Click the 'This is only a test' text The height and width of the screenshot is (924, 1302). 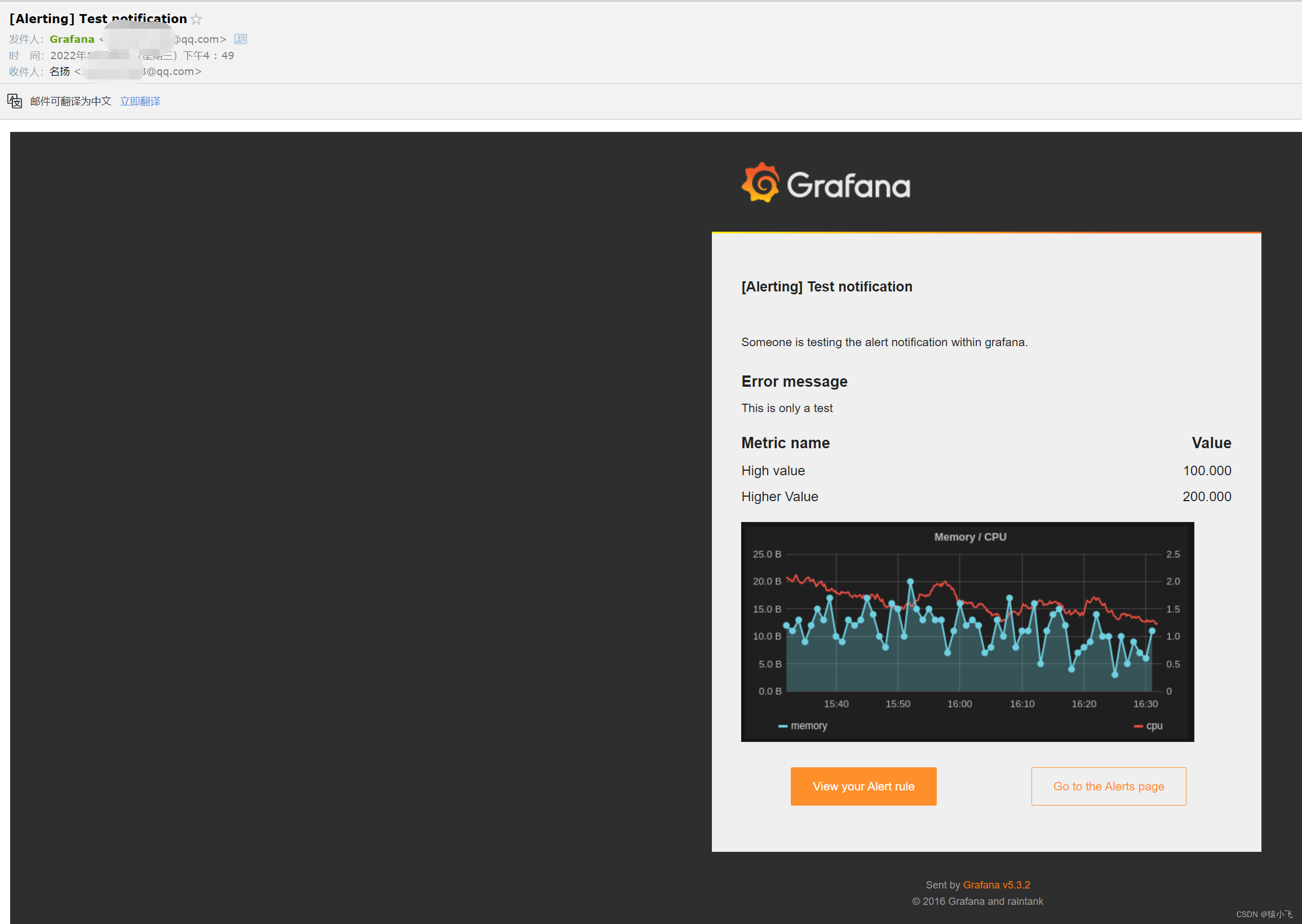click(787, 408)
